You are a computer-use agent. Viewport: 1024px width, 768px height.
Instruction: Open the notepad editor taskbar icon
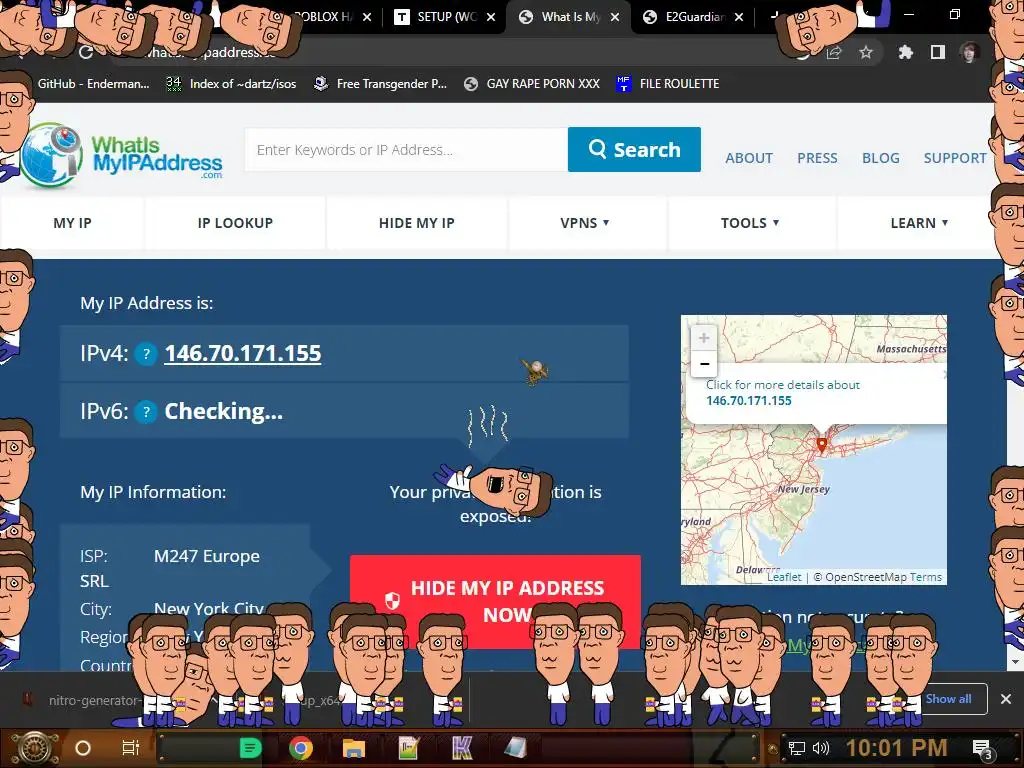408,748
